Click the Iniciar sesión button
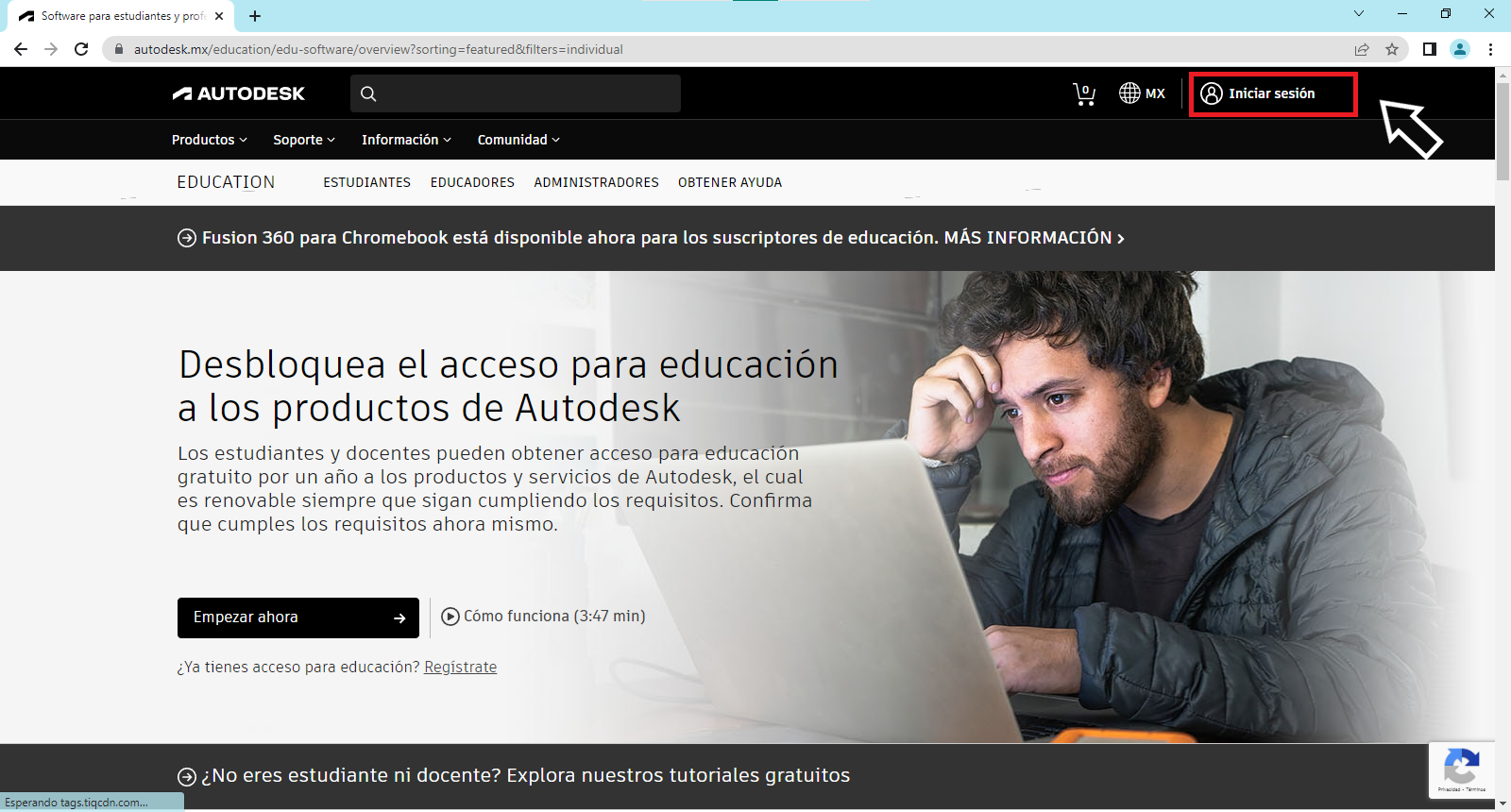This screenshot has width=1511, height=812. [x=1273, y=93]
